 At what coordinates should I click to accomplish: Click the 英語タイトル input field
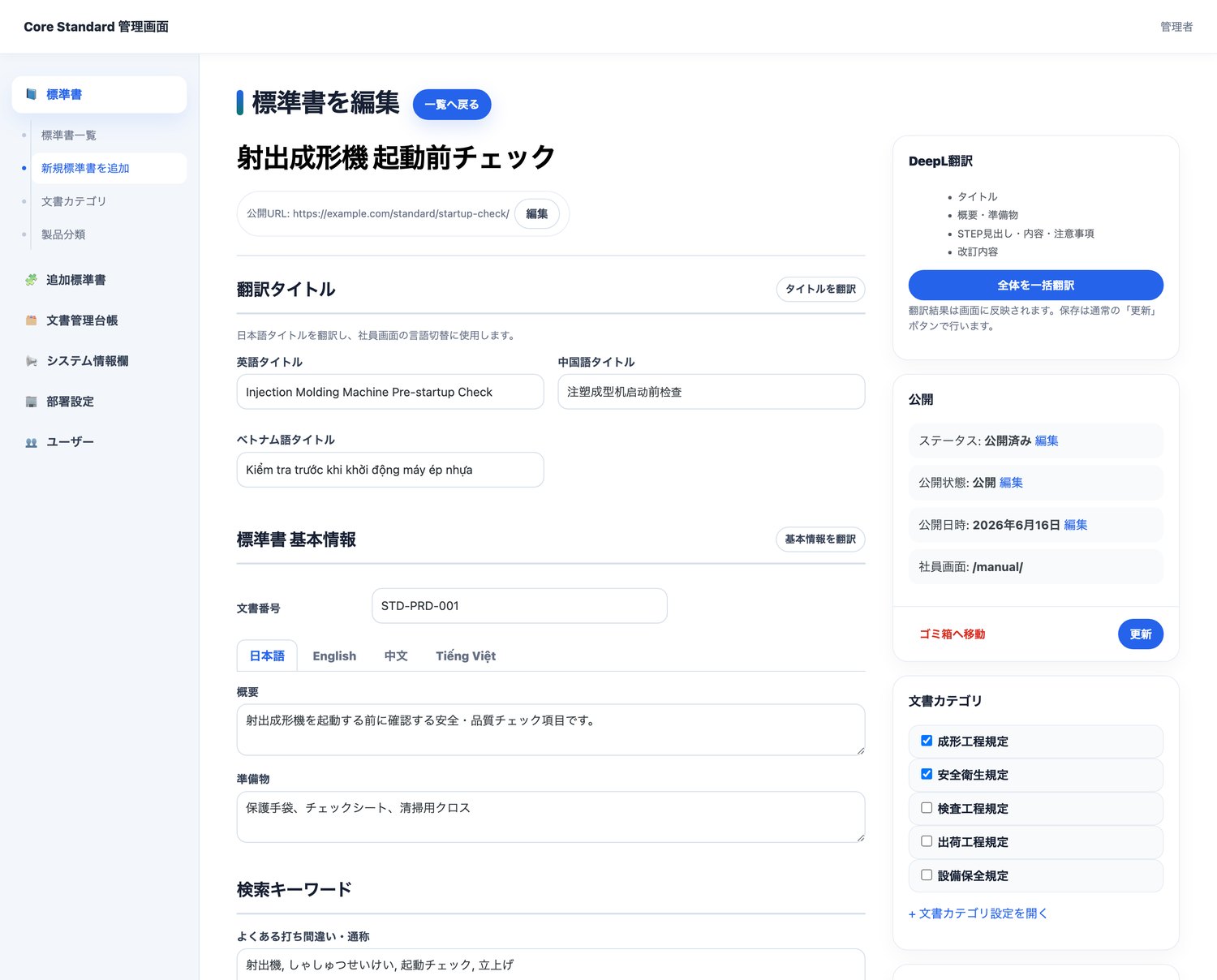[390, 392]
